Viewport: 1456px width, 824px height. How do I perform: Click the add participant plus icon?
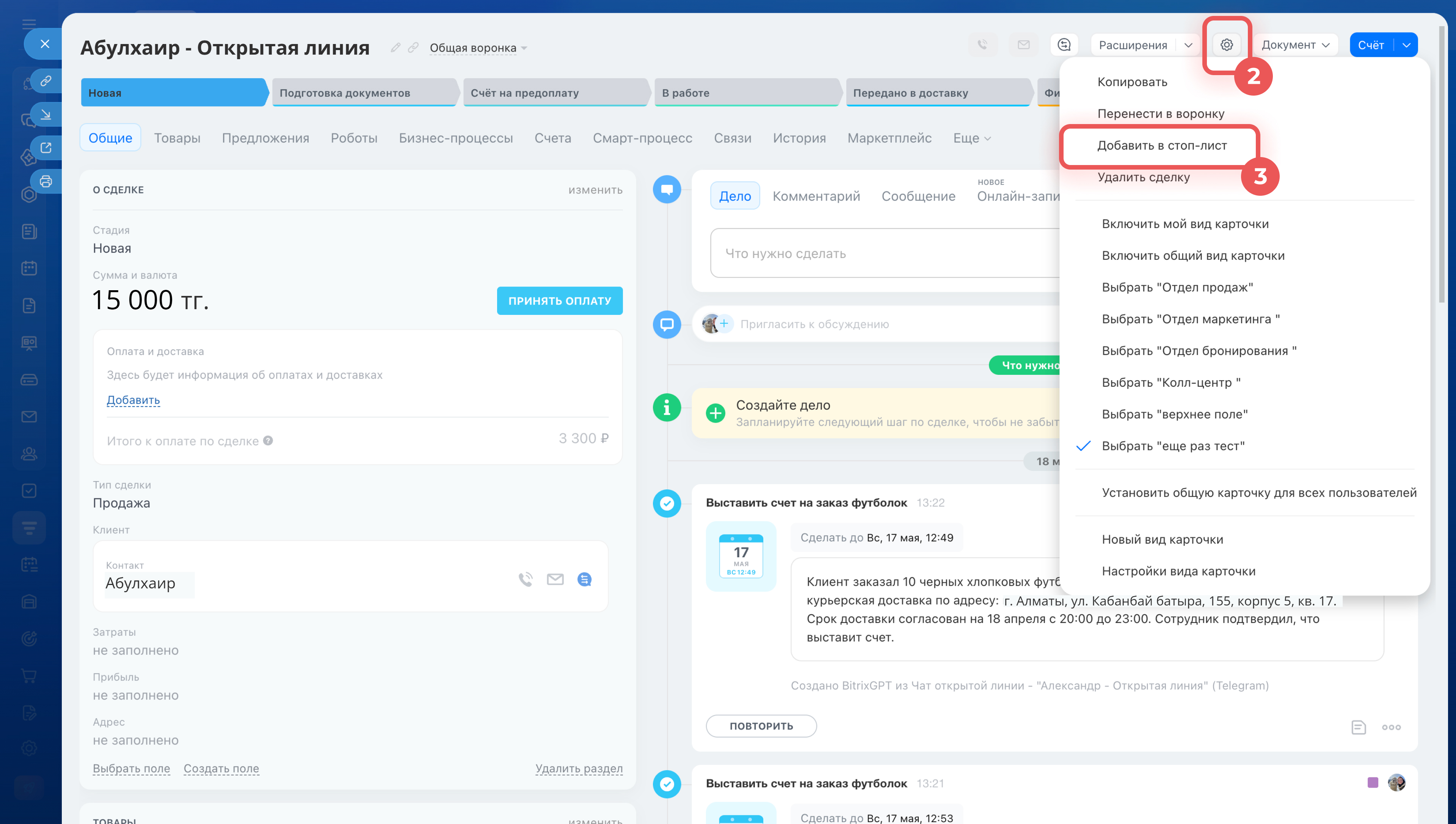pos(724,323)
